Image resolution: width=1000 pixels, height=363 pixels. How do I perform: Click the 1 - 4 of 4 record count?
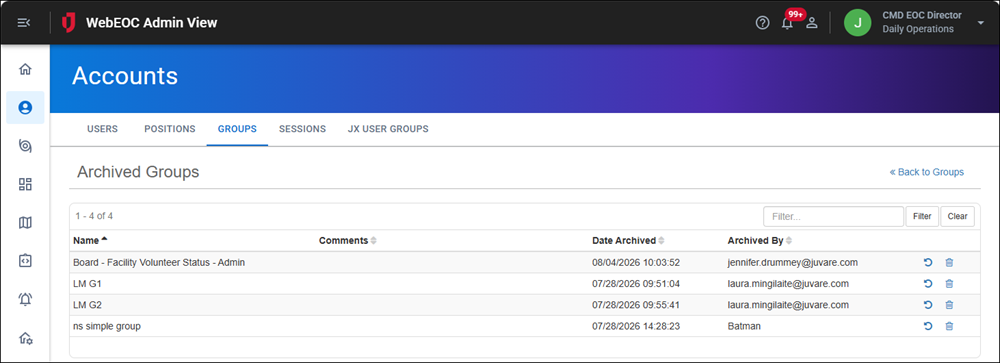click(94, 216)
